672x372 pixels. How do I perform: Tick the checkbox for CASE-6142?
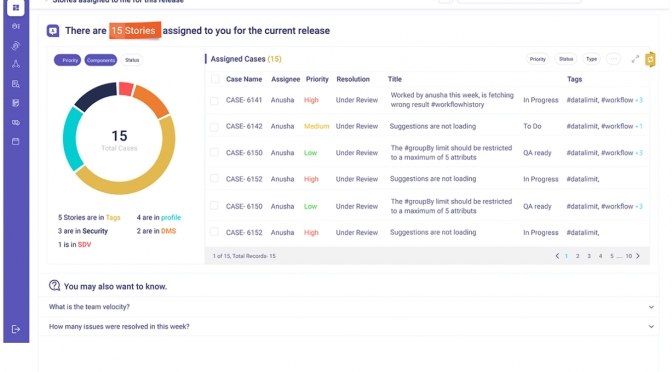[x=214, y=127]
